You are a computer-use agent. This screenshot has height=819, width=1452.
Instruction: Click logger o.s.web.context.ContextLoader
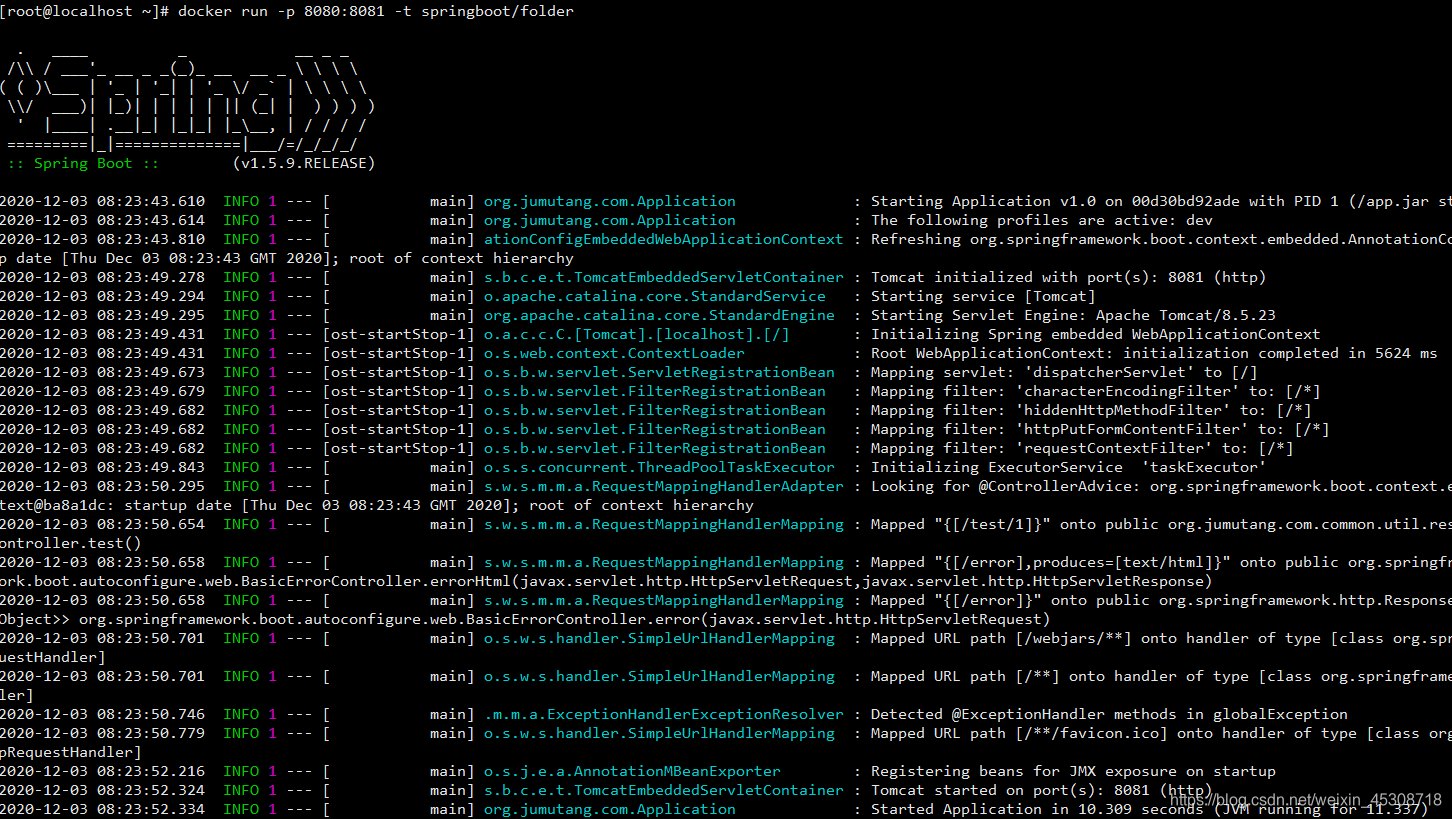click(x=614, y=353)
